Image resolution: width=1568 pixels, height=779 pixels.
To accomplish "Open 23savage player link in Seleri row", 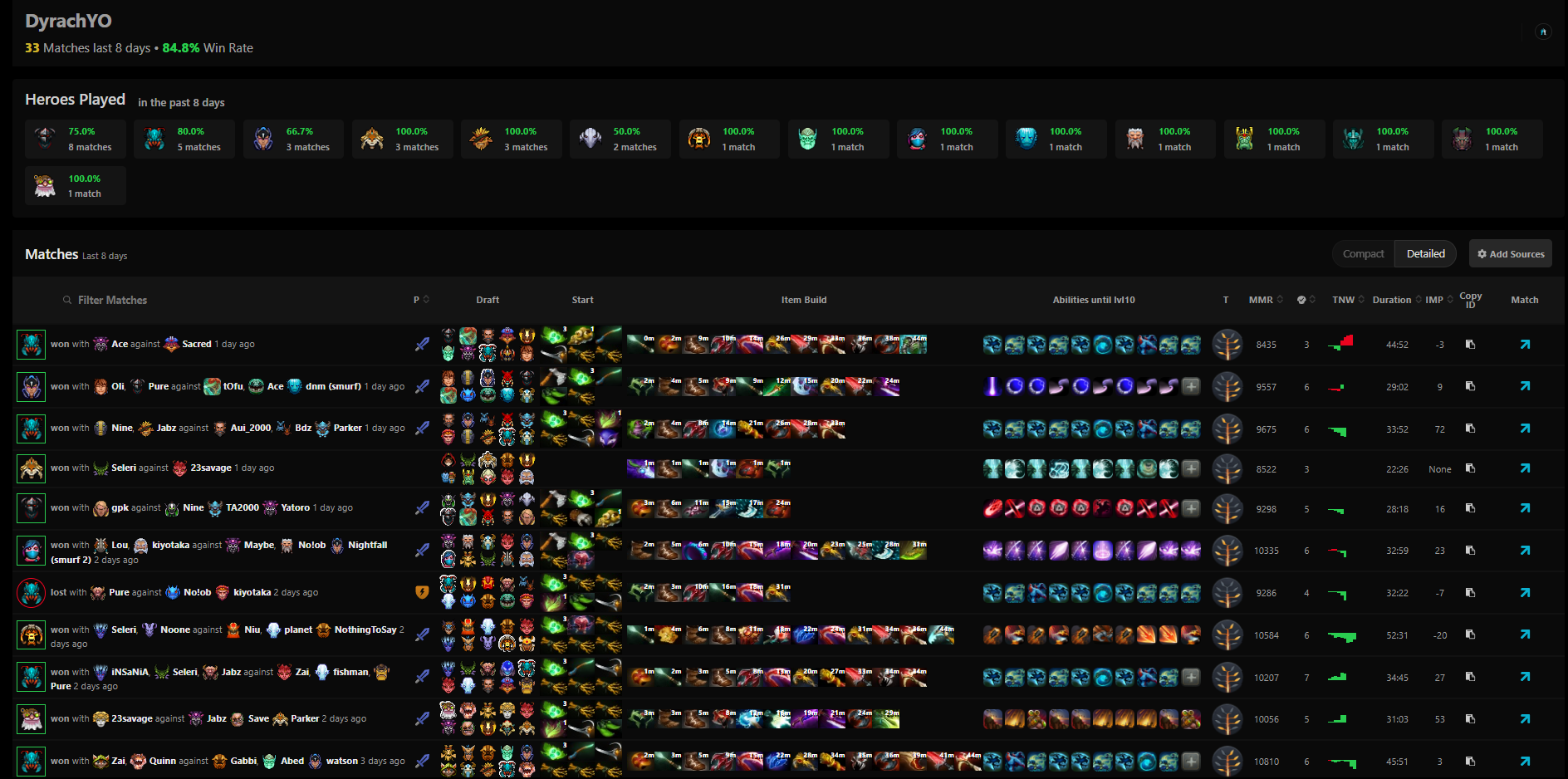I will pyautogui.click(x=210, y=468).
